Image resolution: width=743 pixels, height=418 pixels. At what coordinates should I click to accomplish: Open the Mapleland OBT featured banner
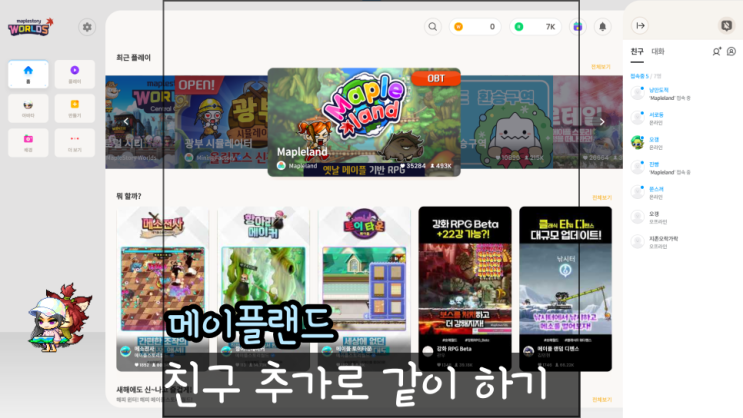coord(364,122)
